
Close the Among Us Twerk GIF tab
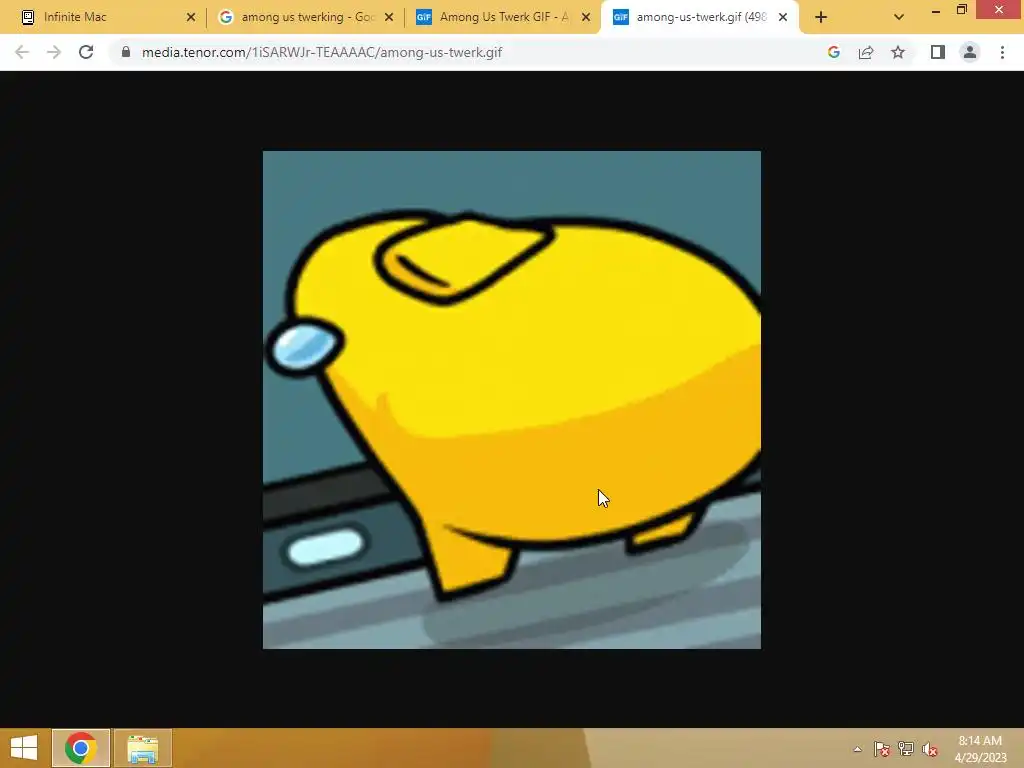point(586,17)
